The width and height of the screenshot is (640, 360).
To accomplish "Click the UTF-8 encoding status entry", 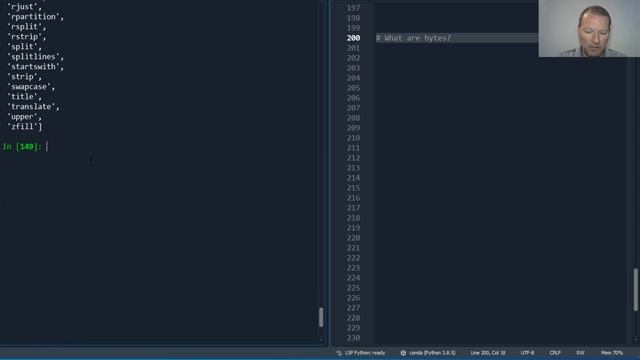I will [527, 353].
